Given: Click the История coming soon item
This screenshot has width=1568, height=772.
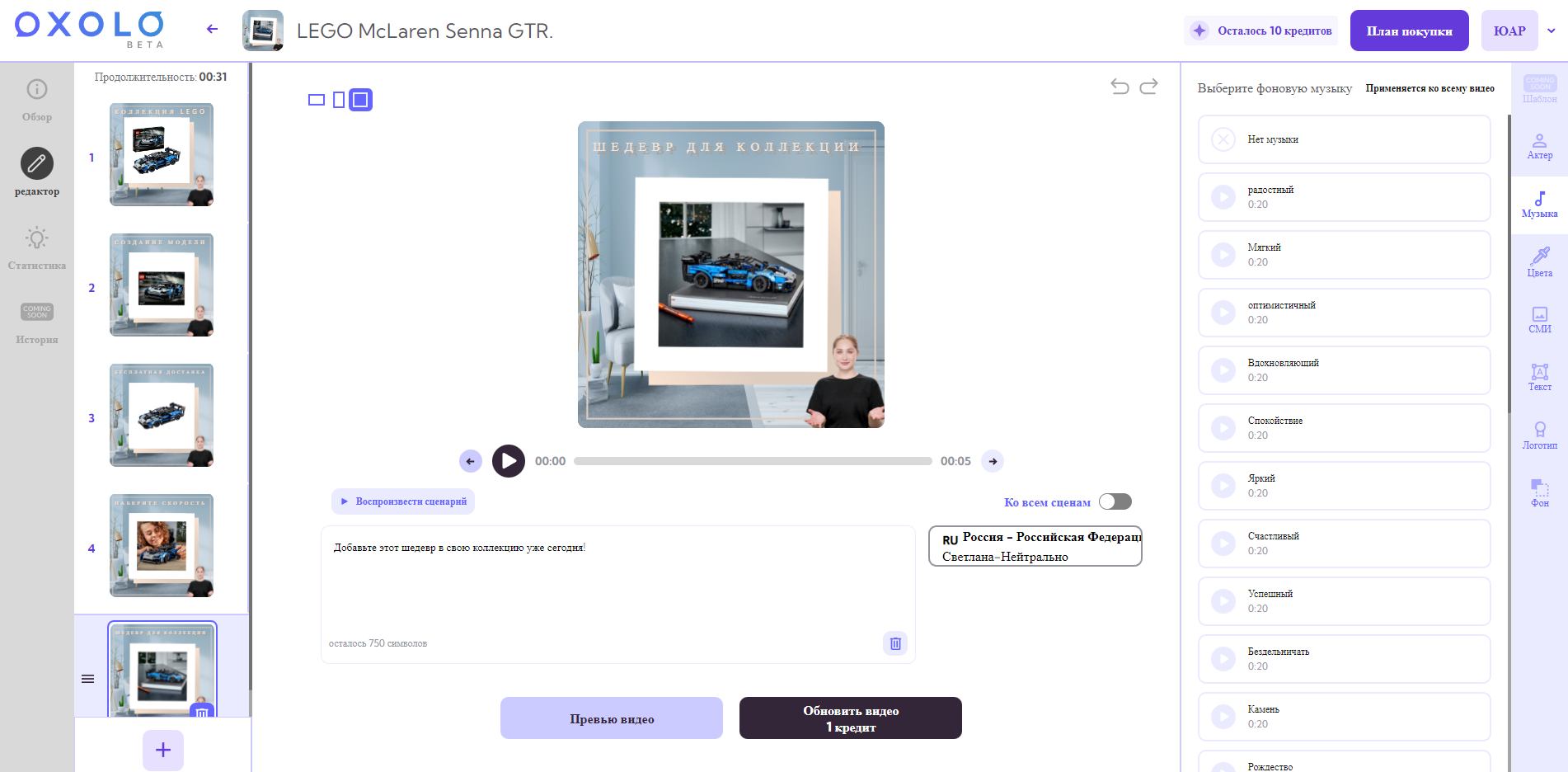Looking at the screenshot, I should (37, 322).
